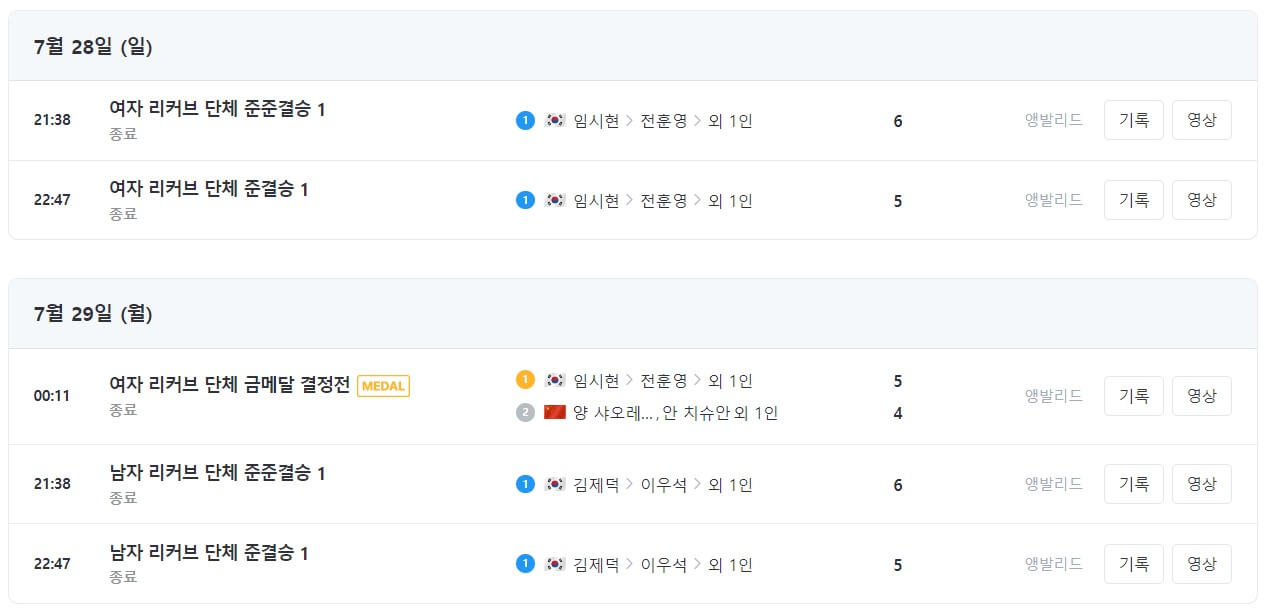This screenshot has width=1267, height=612.
Task: Click the blue rank 1 badge in men's quarterfinal row
Action: 524,484
